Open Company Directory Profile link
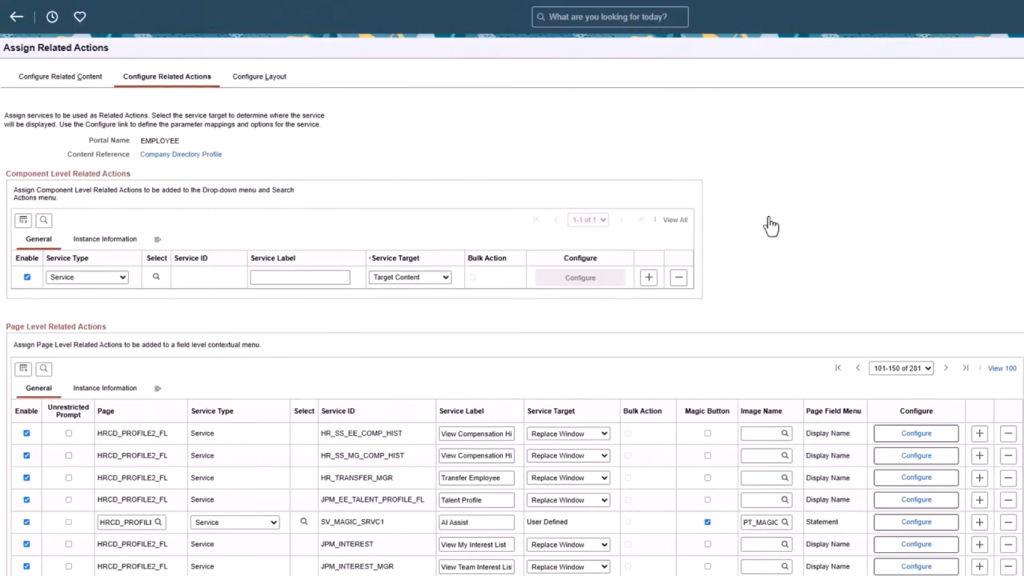Viewport: 1024px width, 576px height. [x=181, y=154]
